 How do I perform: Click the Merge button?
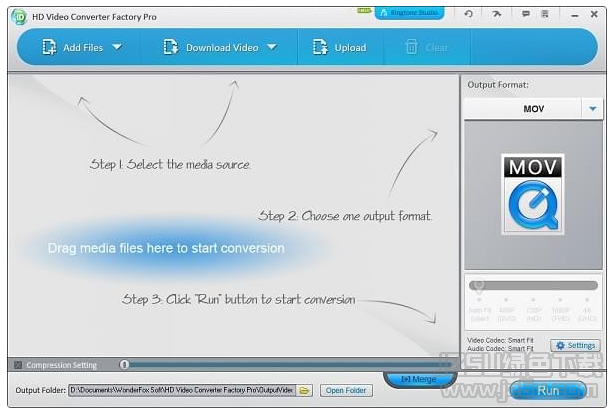[x=419, y=379]
